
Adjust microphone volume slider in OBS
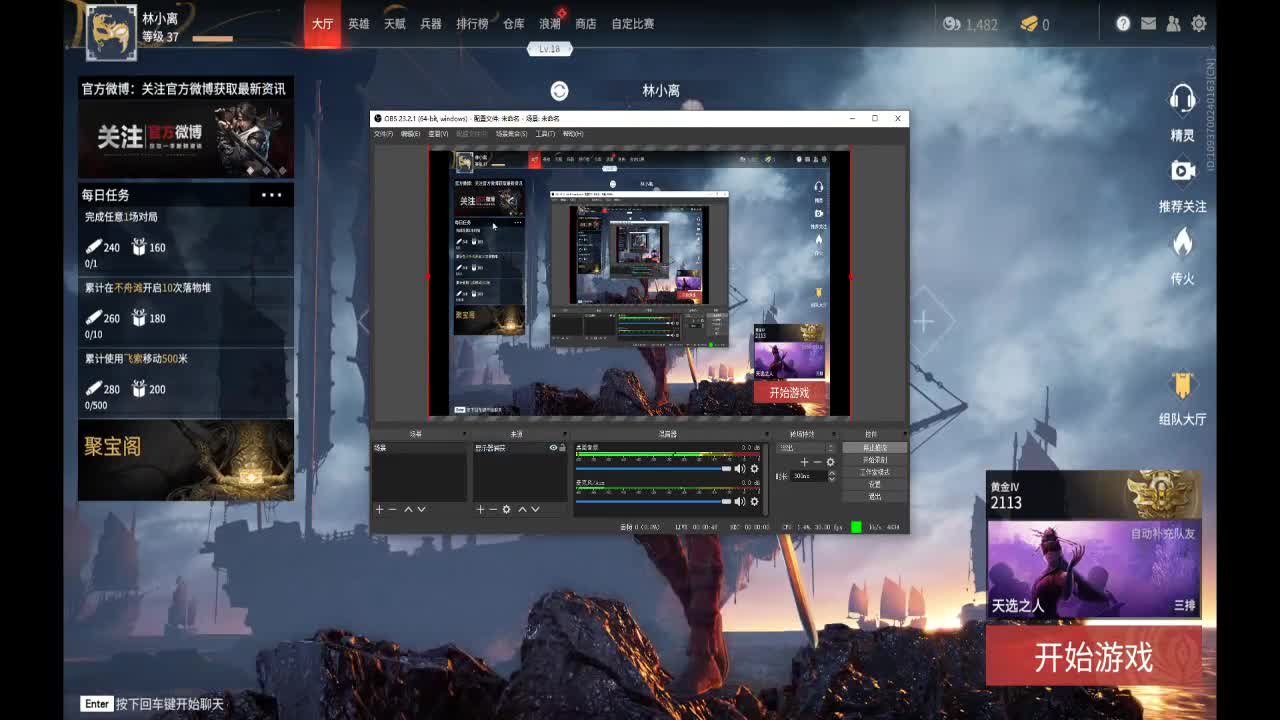(654, 501)
